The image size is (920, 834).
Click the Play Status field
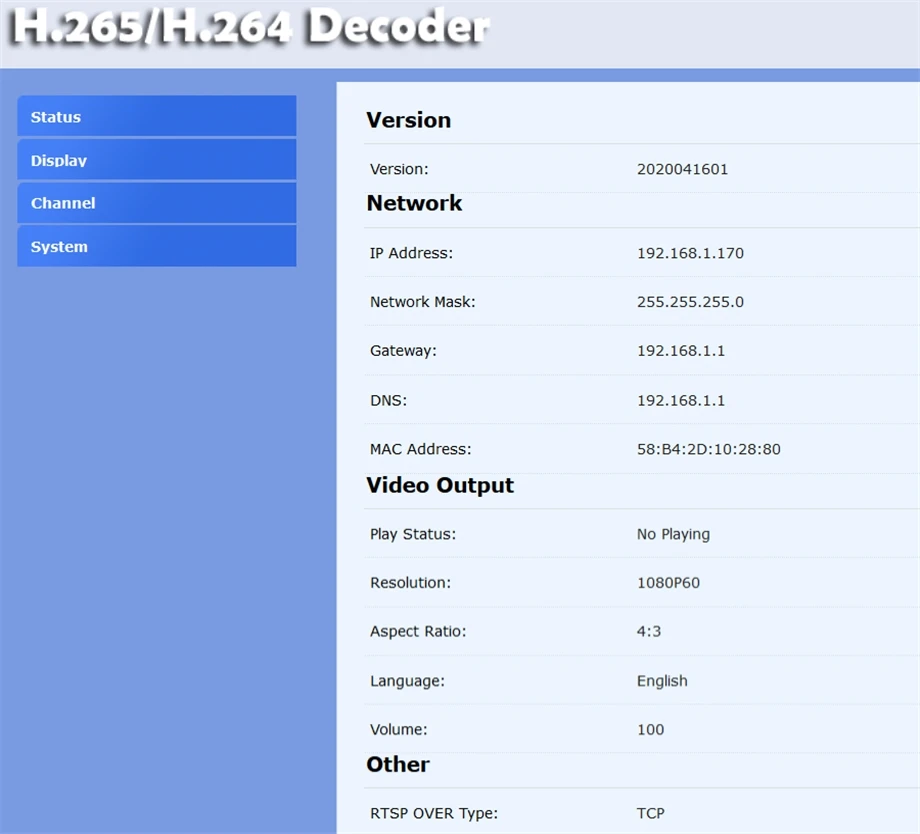pyautogui.click(x=673, y=534)
